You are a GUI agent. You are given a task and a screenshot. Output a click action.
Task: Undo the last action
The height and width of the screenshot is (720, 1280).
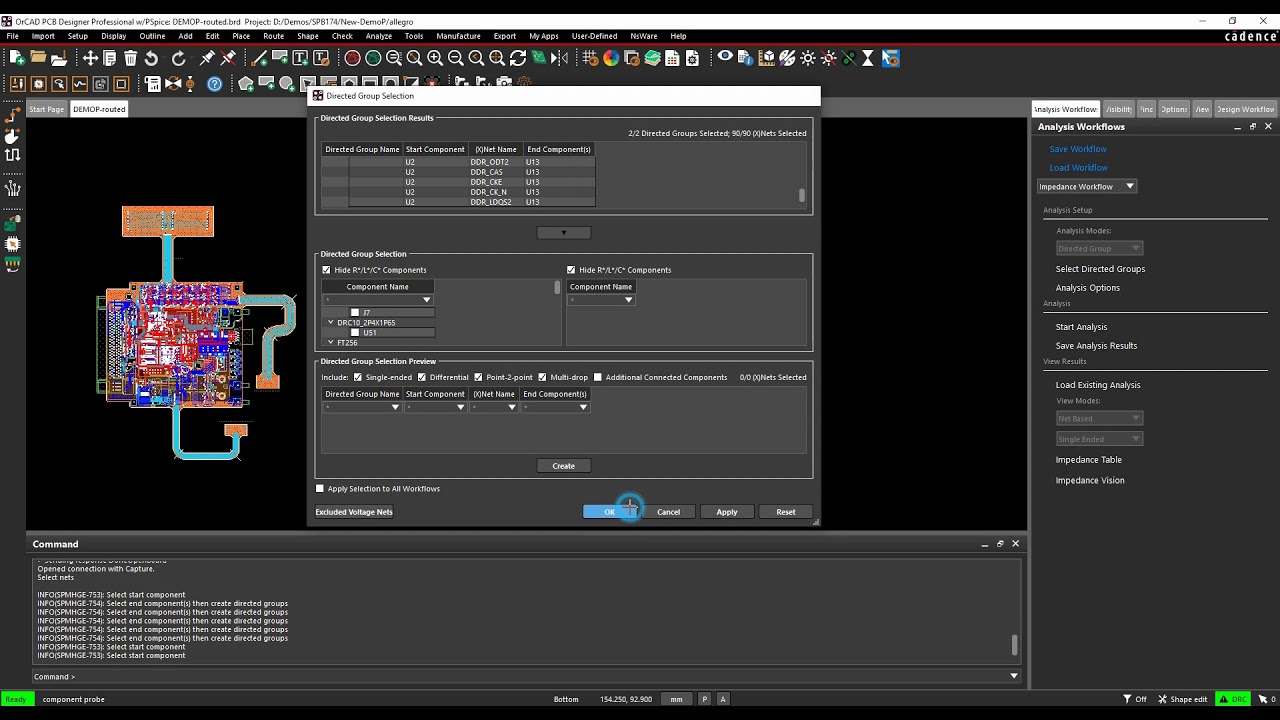click(151, 59)
